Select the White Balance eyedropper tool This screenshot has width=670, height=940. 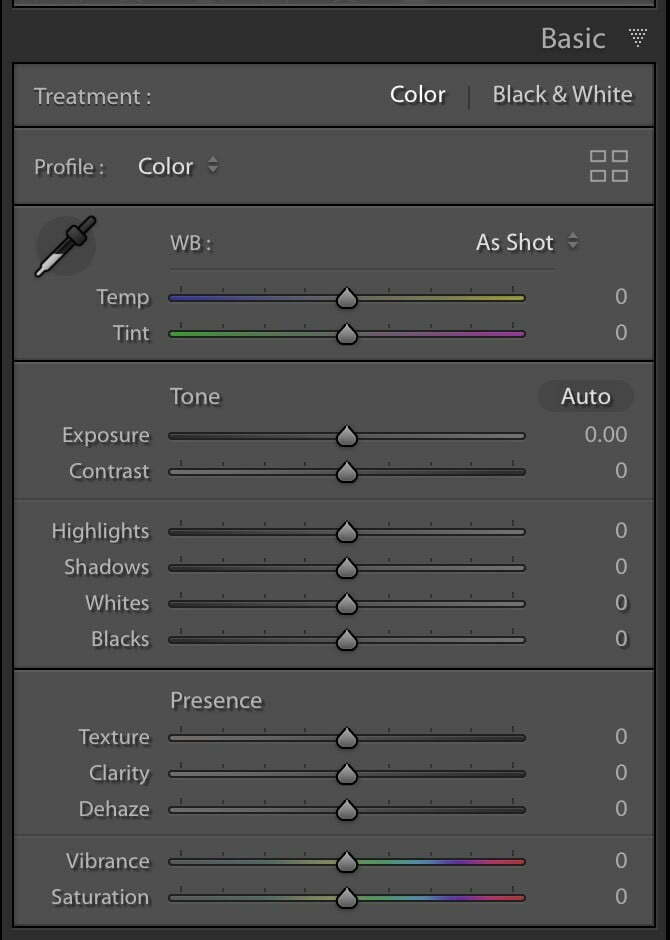(65, 246)
